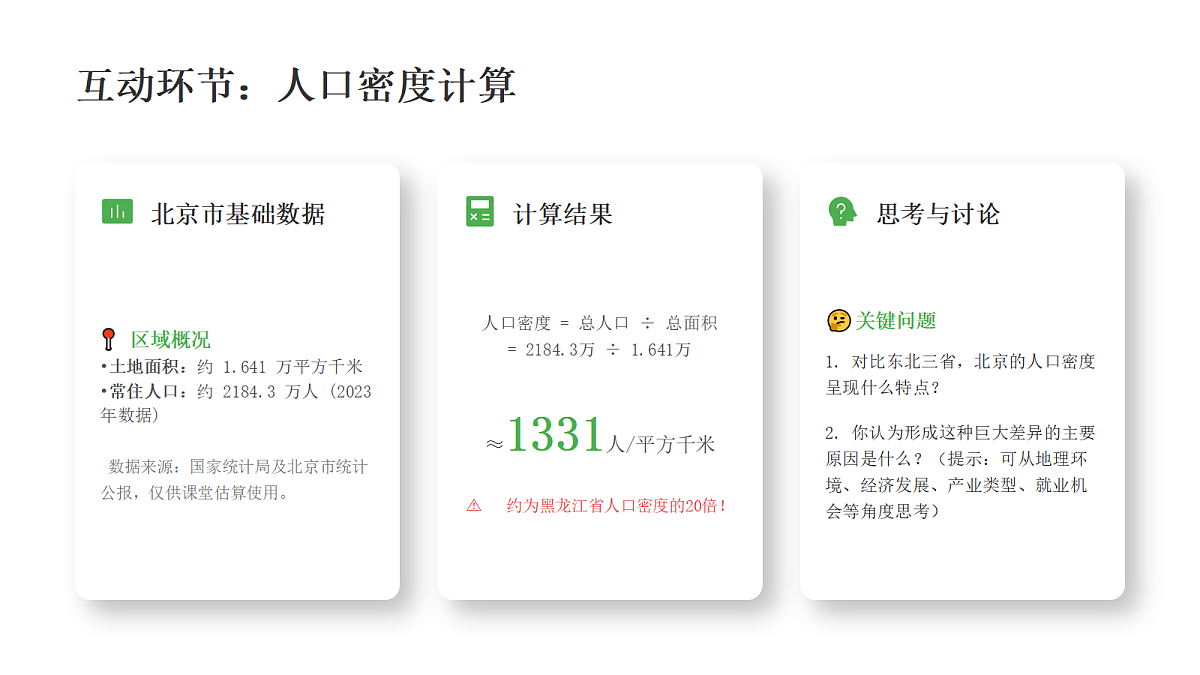Click question 2 about 巨大差异的主要原因
This screenshot has width=1200, height=675.
960,472
